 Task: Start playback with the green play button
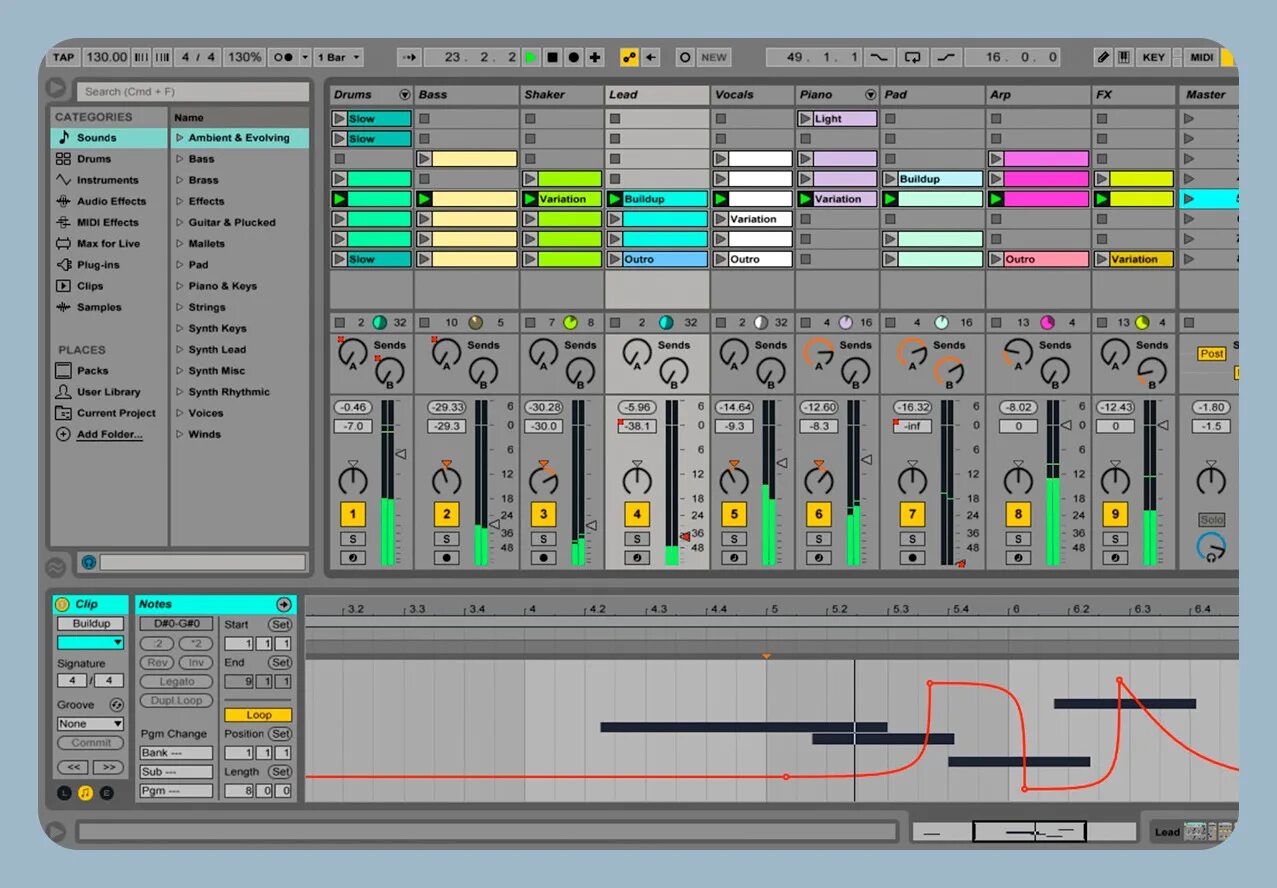point(531,57)
